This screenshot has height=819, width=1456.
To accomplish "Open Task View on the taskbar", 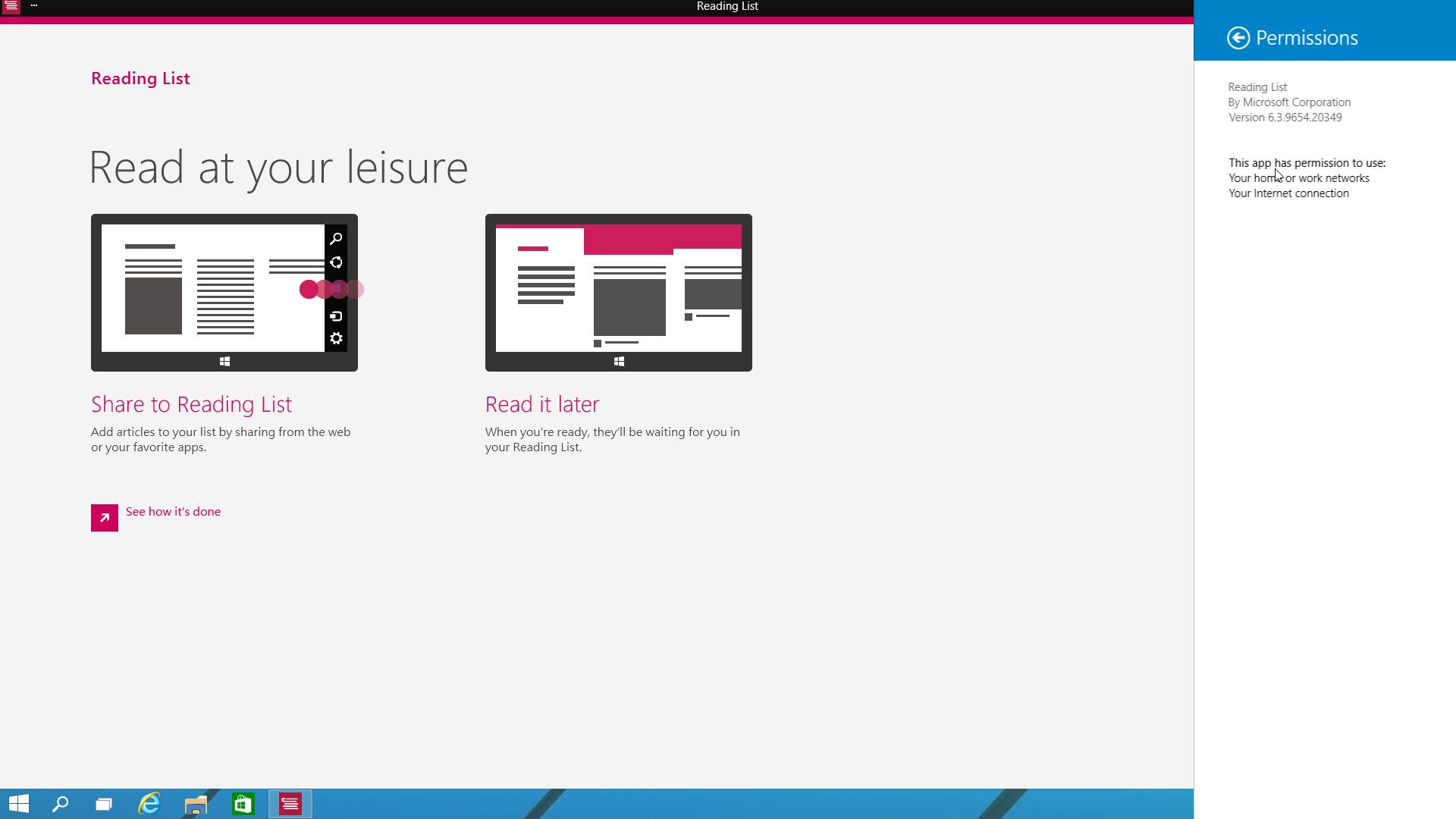I will pos(104,804).
